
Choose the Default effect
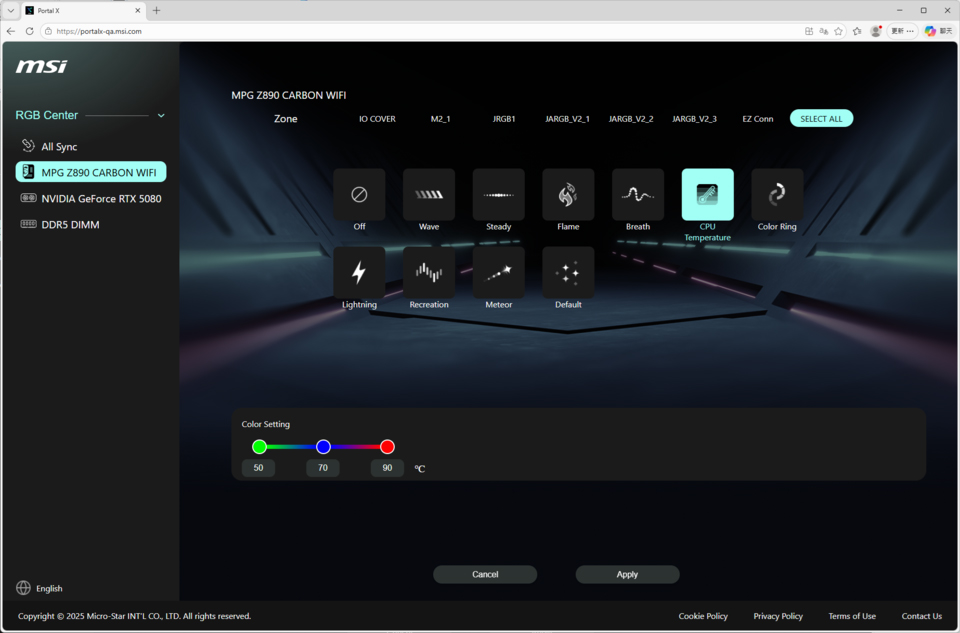tap(568, 272)
